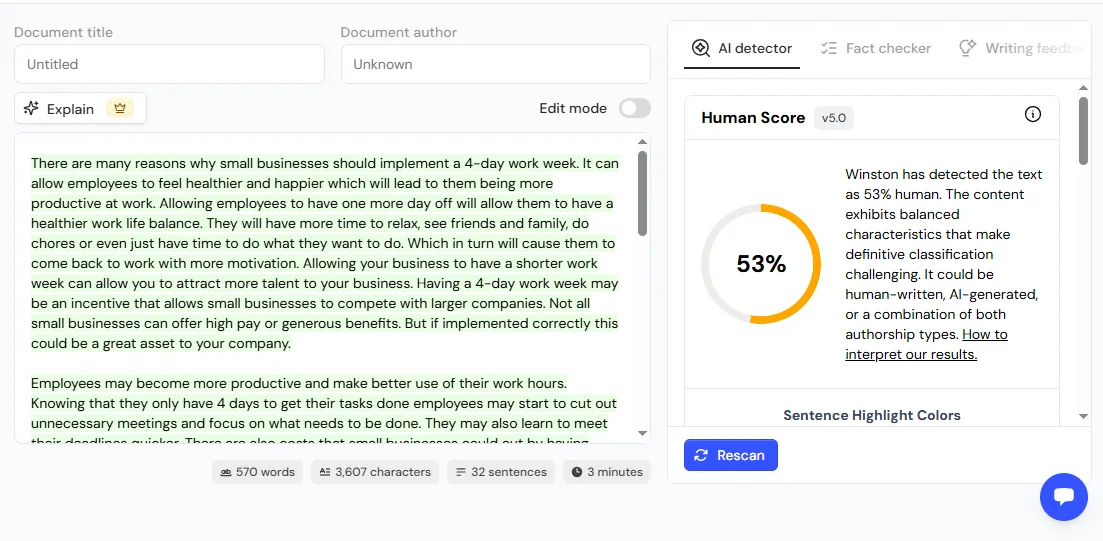Viewport: 1103px width, 541px height.
Task: Toggle the Edit mode switch
Action: point(635,108)
